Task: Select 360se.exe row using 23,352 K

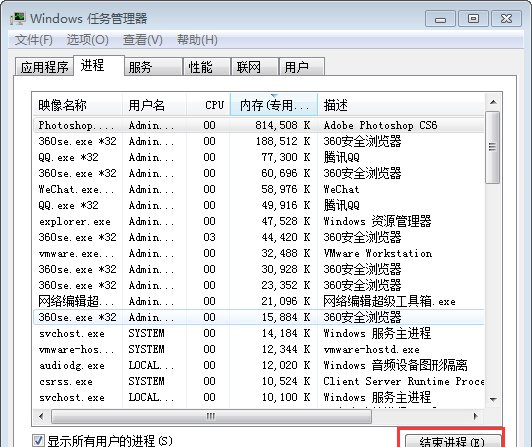Action: [x=259, y=285]
